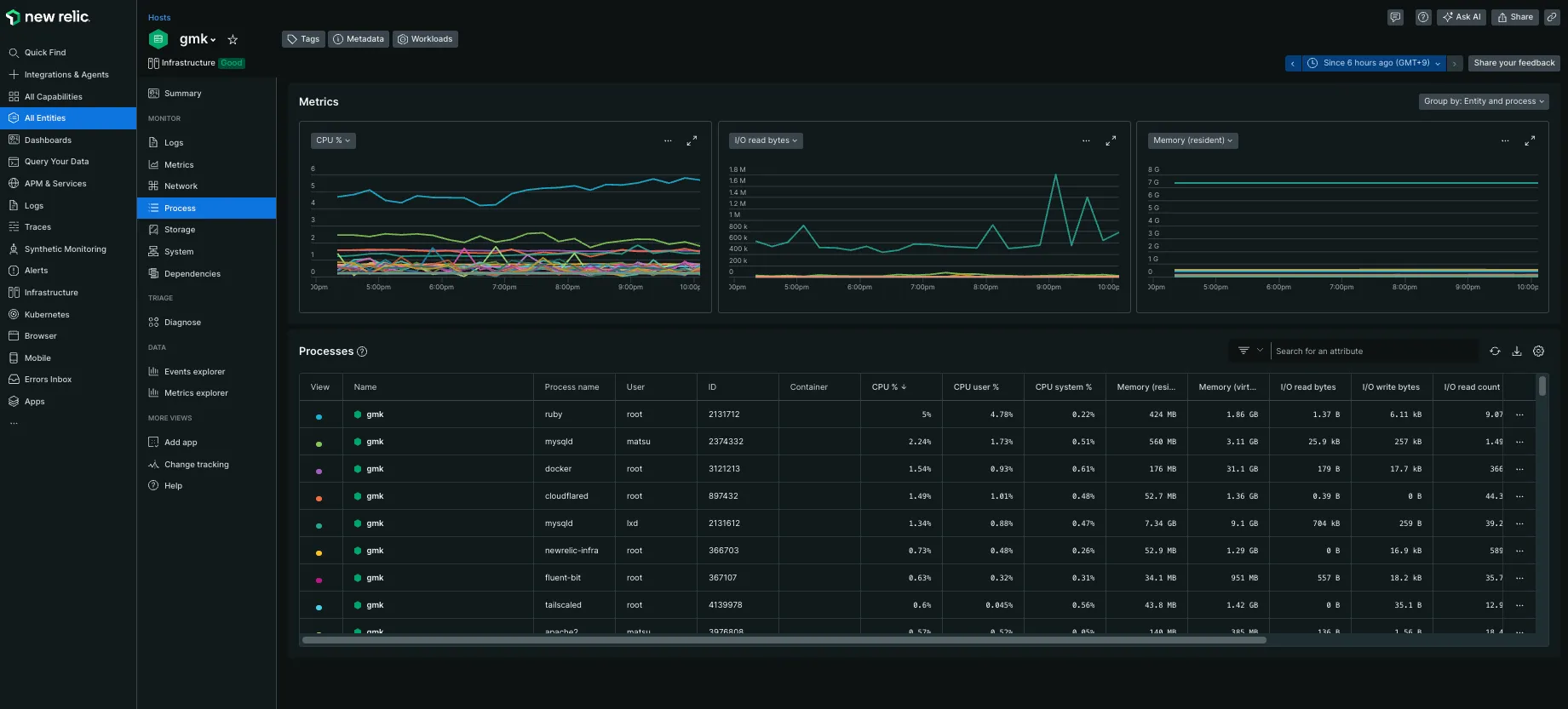The image size is (1568, 709).
Task: Open Group by Entity and process dropdown
Action: pos(1483,101)
